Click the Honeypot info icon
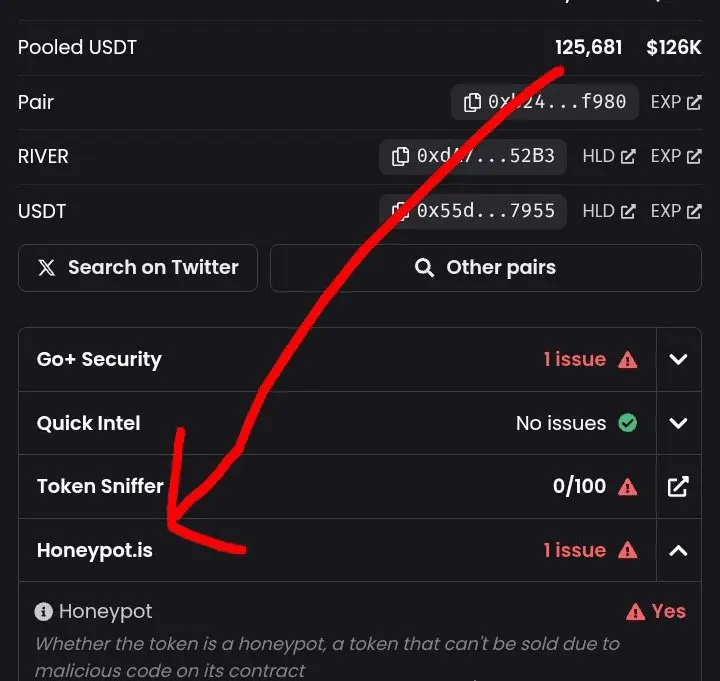 coord(44,611)
